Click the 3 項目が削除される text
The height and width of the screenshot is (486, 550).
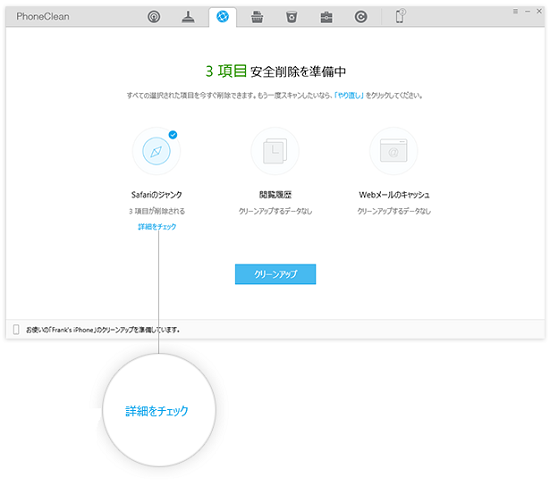click(156, 211)
